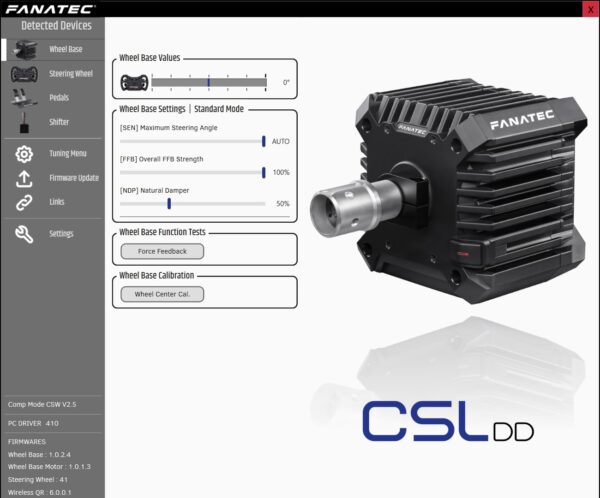
Task: Click the 0° wheel angle readout
Action: (x=286, y=82)
